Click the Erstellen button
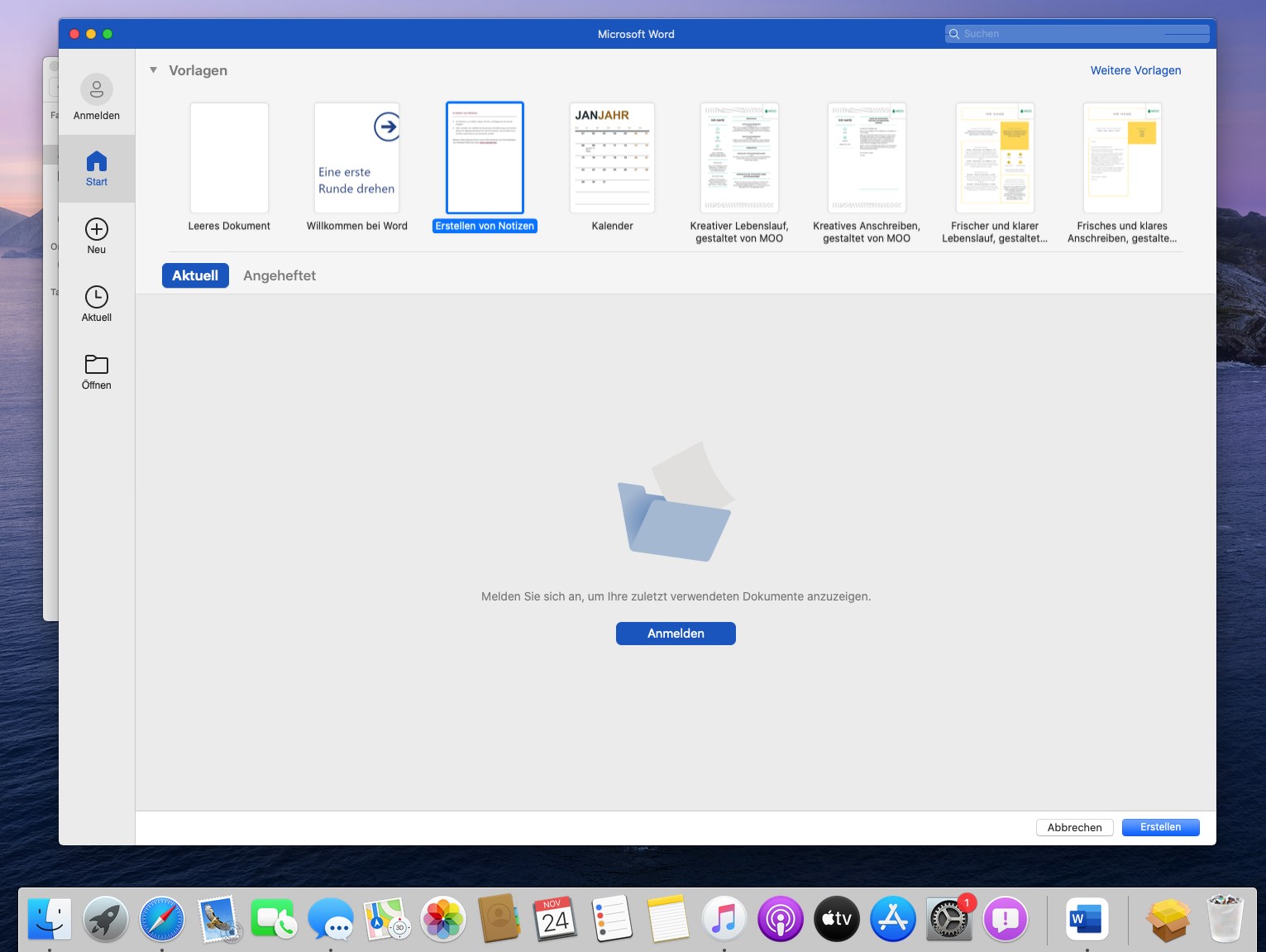The height and width of the screenshot is (952, 1266). coord(1160,827)
